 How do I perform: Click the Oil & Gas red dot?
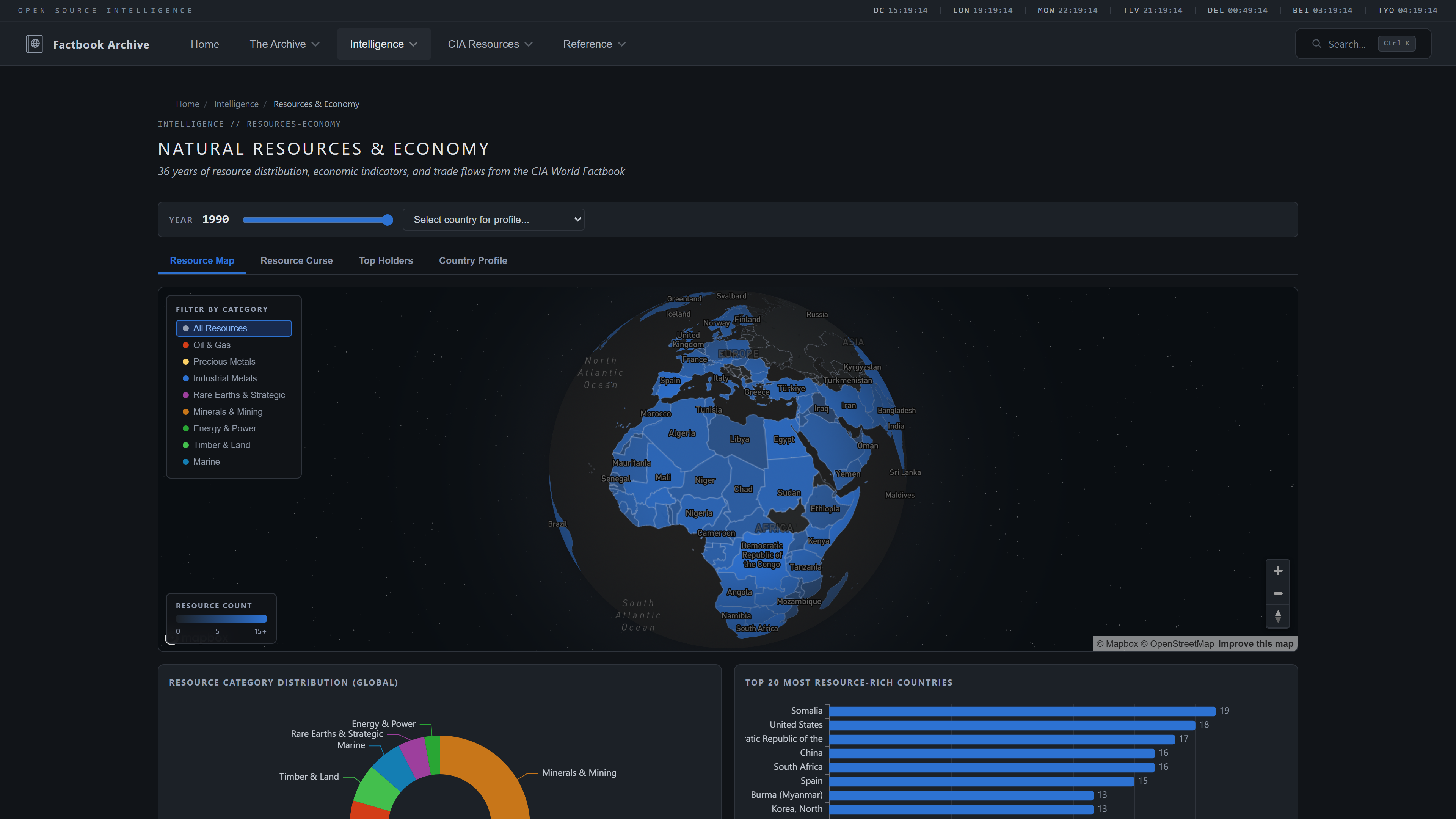(x=185, y=345)
